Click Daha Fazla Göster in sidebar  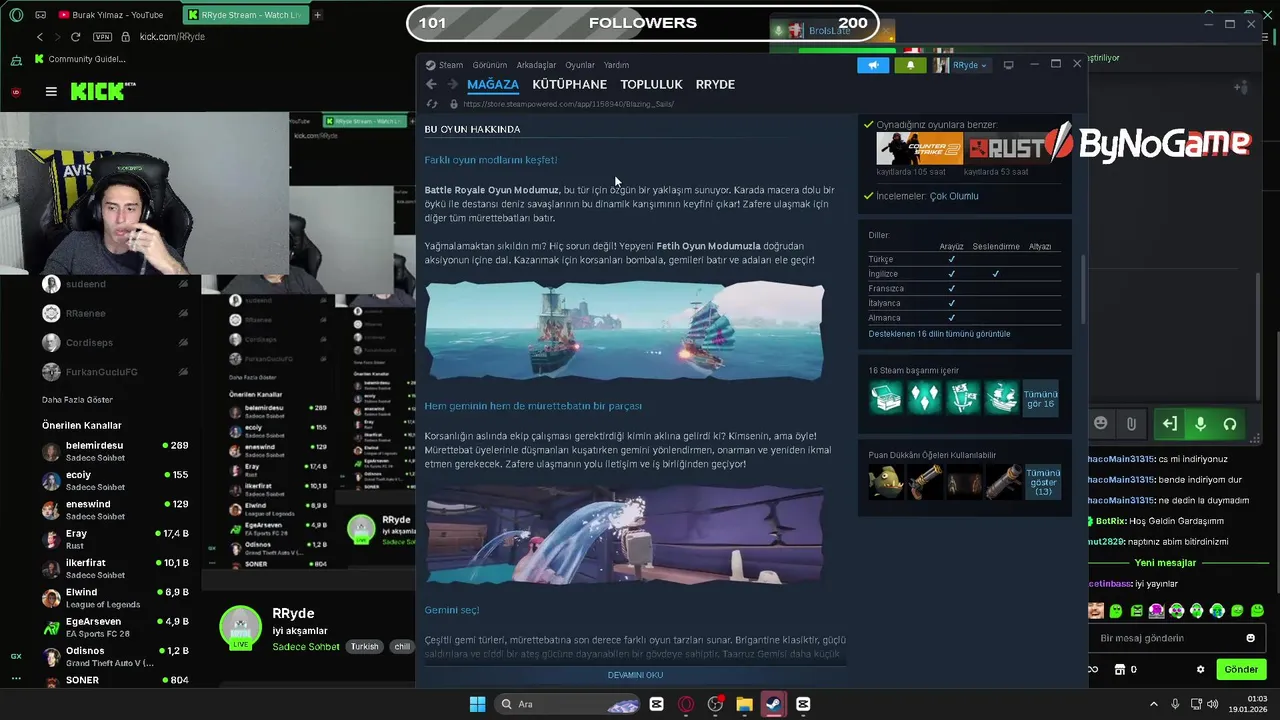[77, 400]
